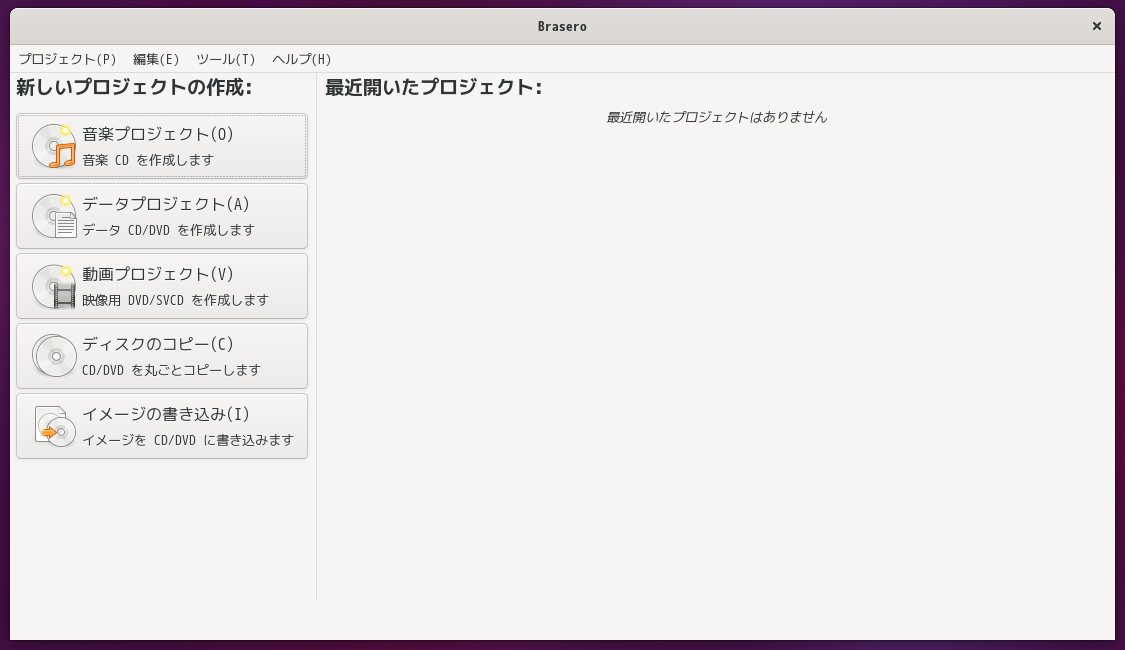Choose ディスクのコピー(C) to copy a disc
The height and width of the screenshot is (650, 1125).
tap(162, 356)
